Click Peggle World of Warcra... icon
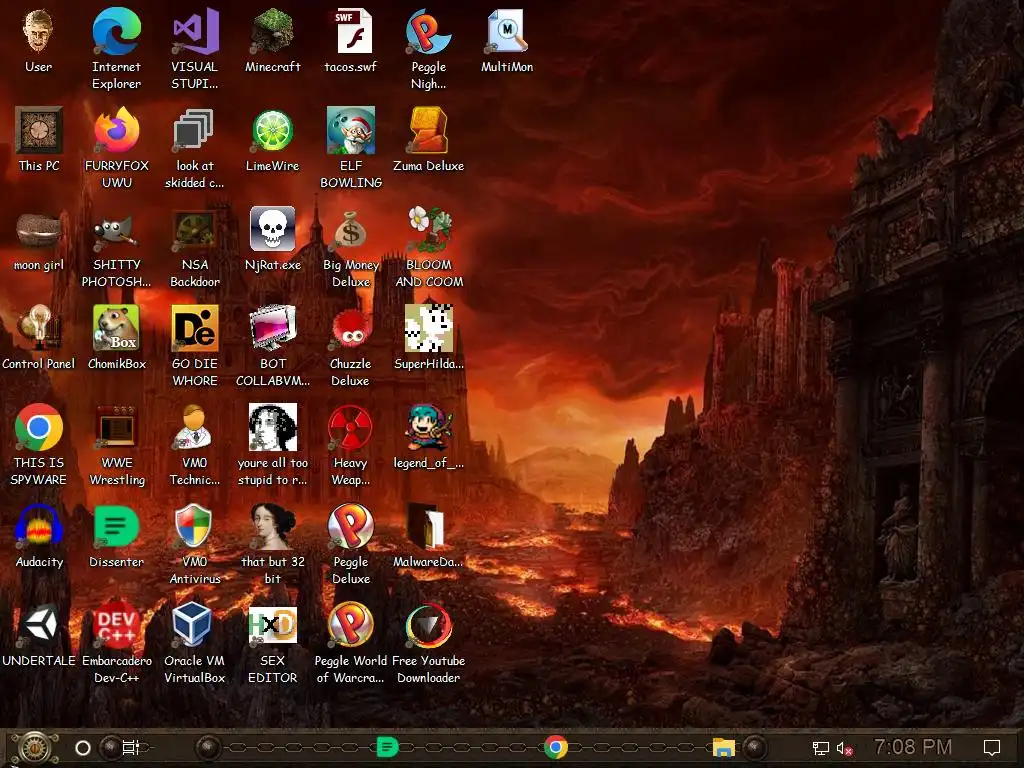Screen dimensions: 1024x768 click(x=351, y=625)
